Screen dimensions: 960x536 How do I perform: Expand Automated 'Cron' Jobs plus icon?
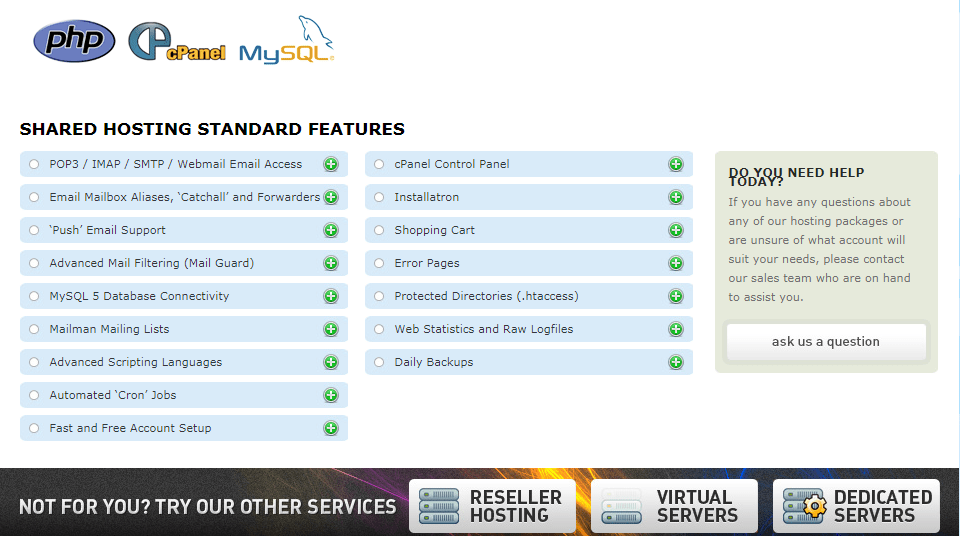[331, 395]
